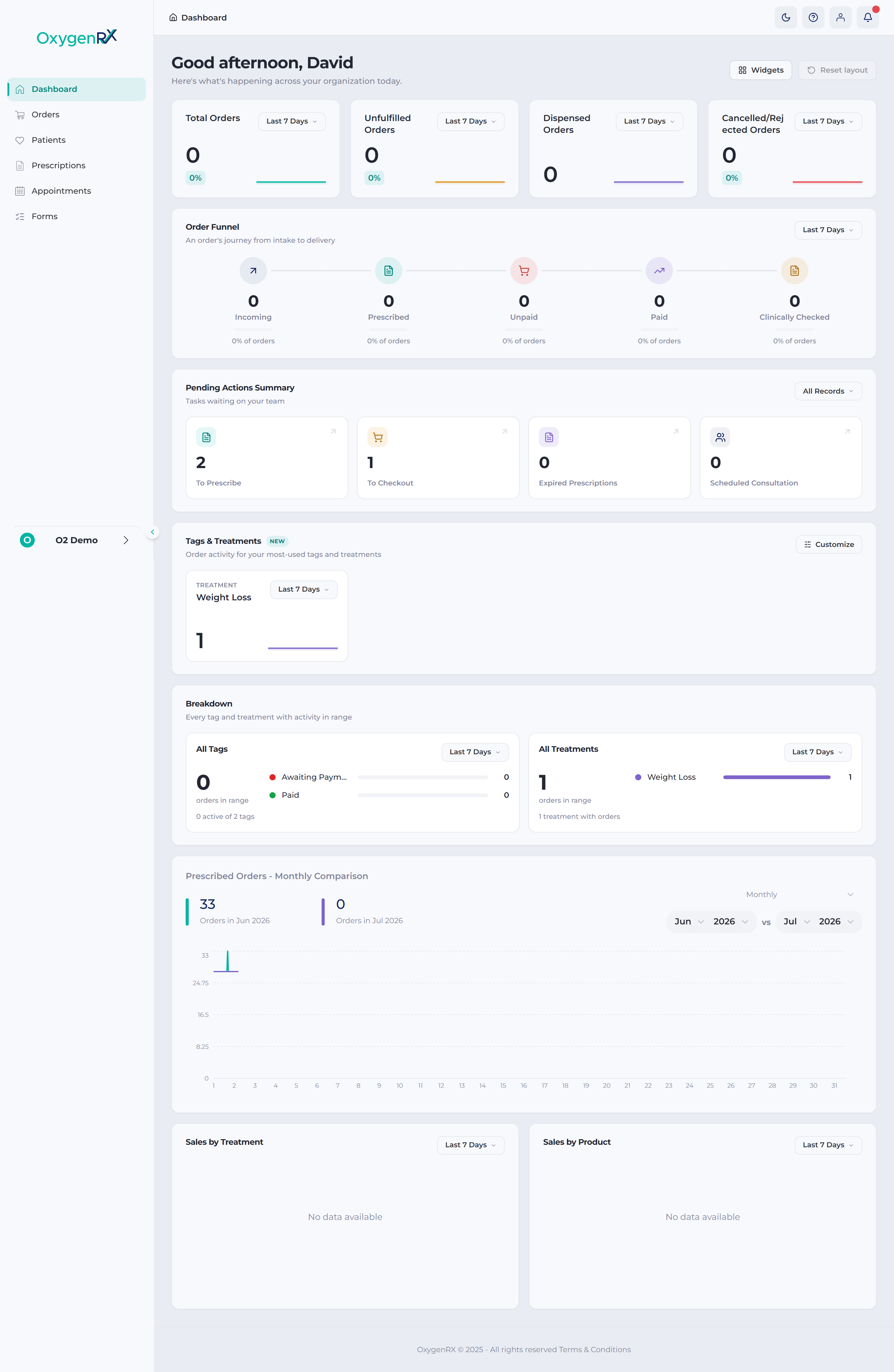This screenshot has width=894, height=1372.
Task: Click the Scheduled Consultation people icon
Action: 720,437
